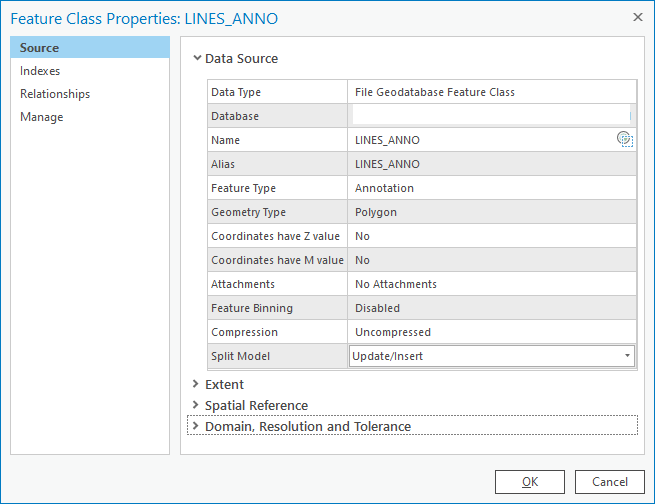Close the Feature Class Properties dialog
The width and height of the screenshot is (655, 504).
637,17
